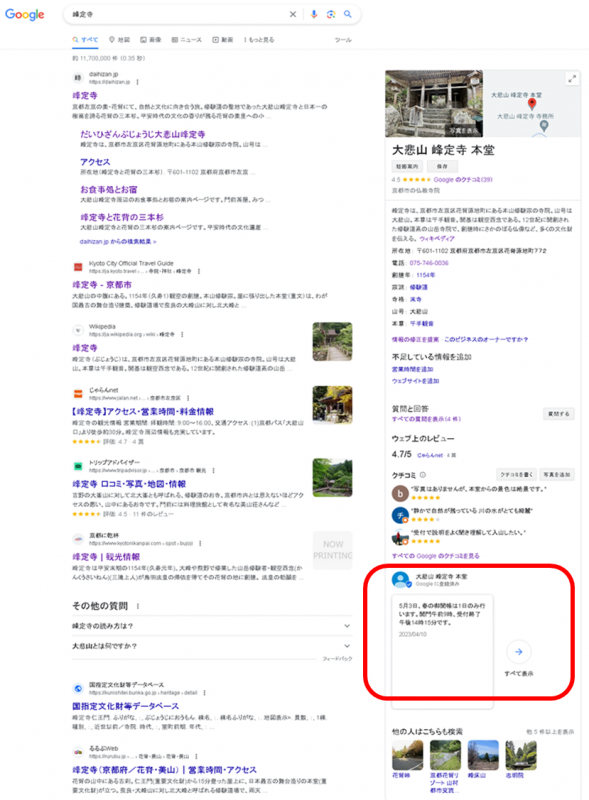Click the フィードバック link
Screen dimensions: 589x800
point(337,659)
